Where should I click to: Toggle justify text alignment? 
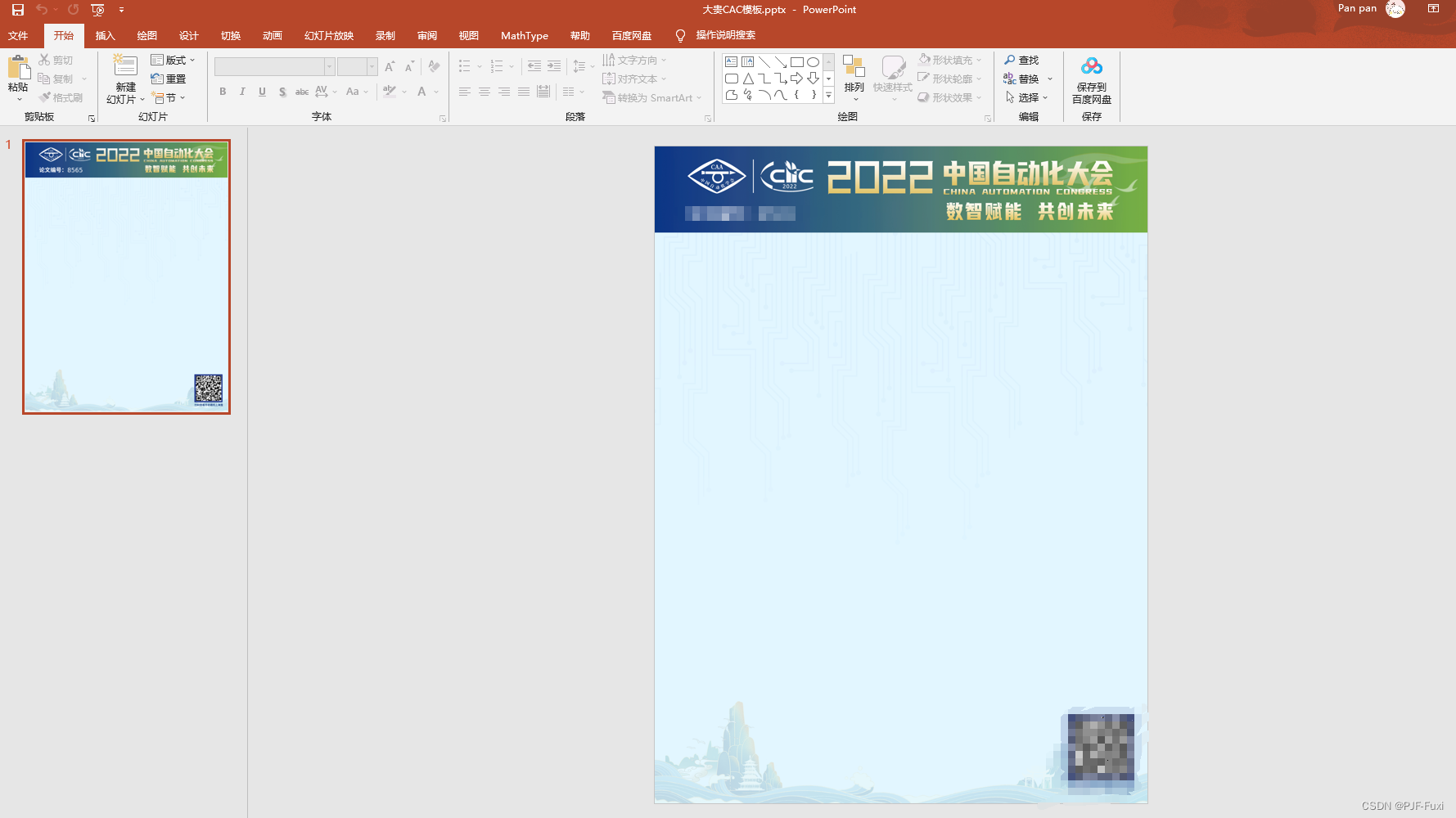point(524,92)
